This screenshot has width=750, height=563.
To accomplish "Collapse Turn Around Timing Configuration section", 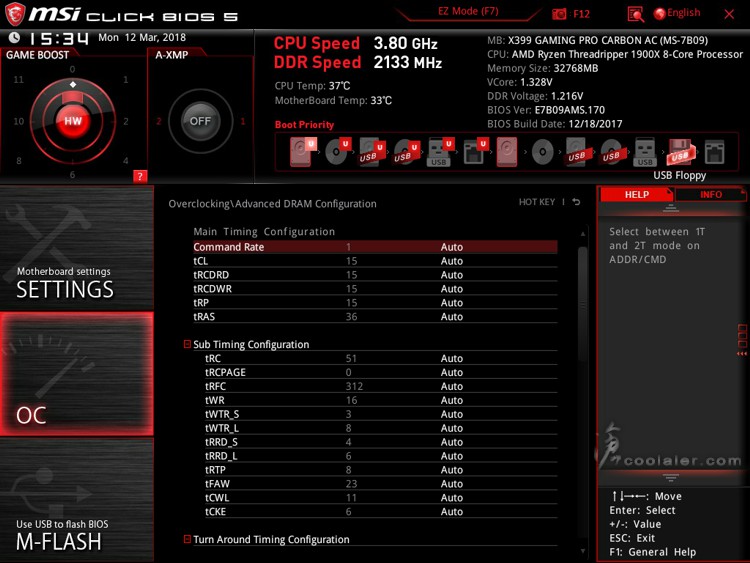I will pyautogui.click(x=187, y=539).
